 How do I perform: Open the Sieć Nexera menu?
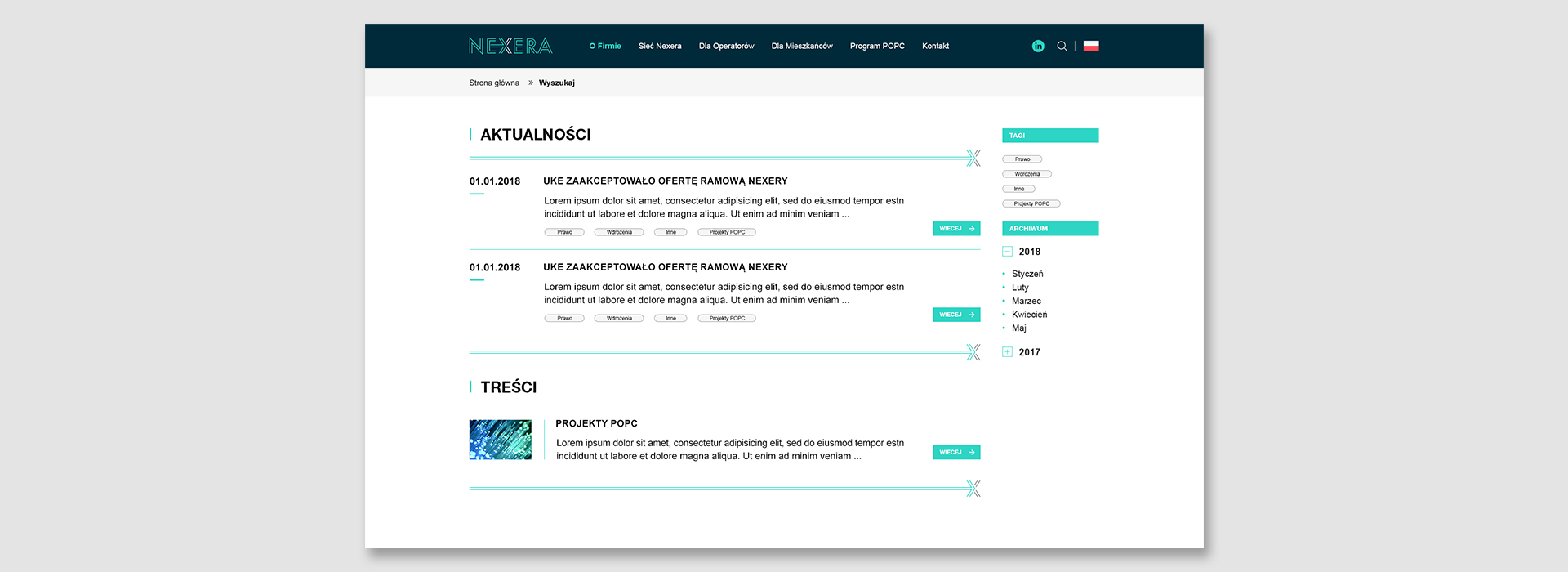660,46
